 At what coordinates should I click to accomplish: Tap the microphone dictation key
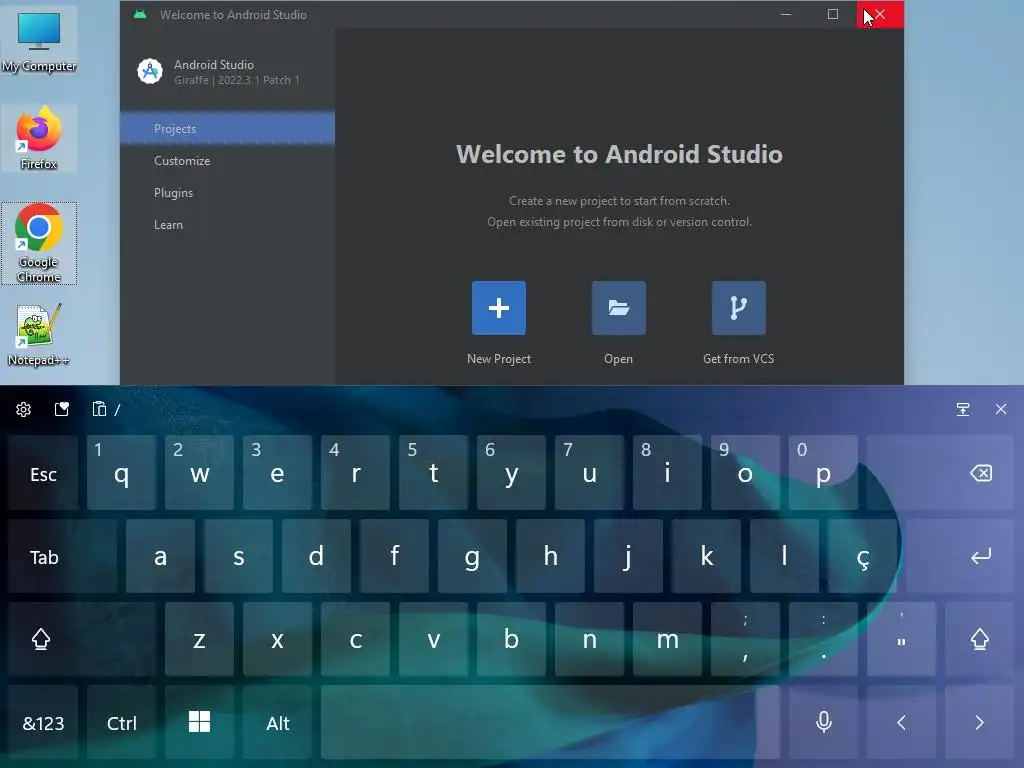point(824,722)
